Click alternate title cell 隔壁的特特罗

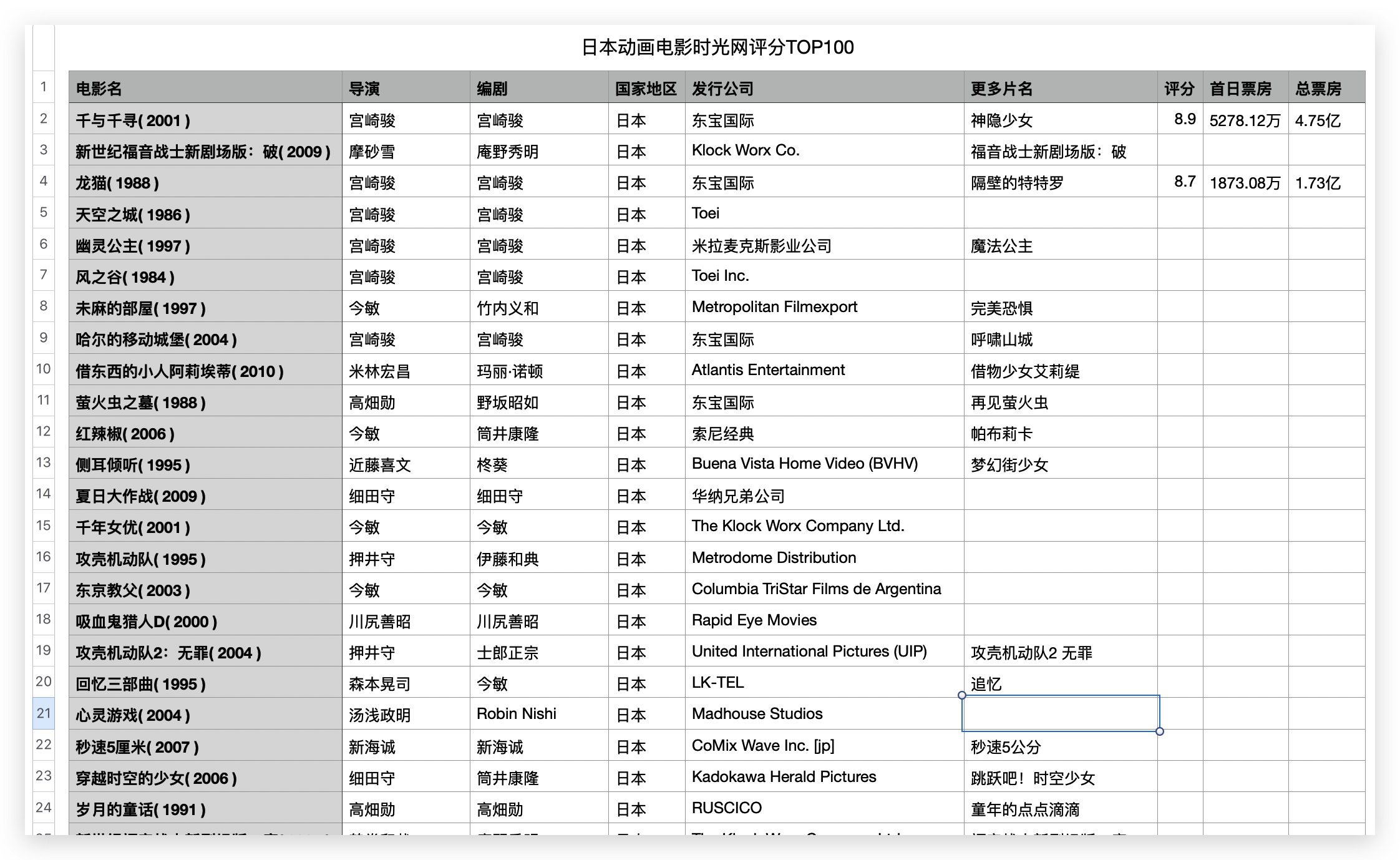(1061, 182)
